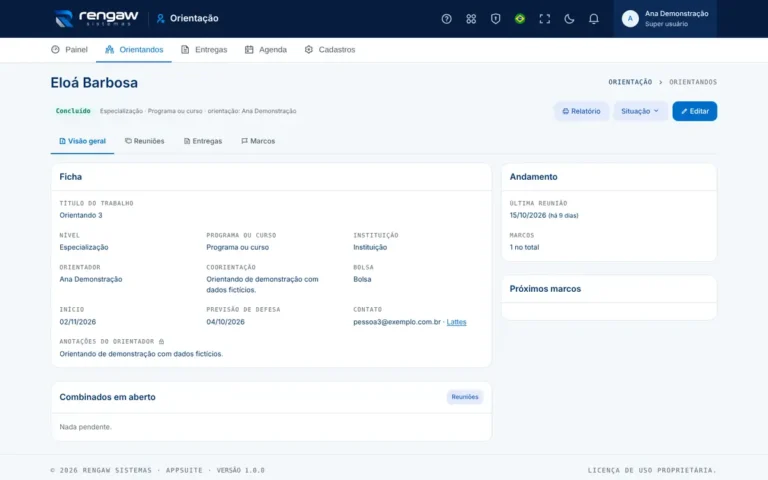The height and width of the screenshot is (480, 768).
Task: Toggle fullscreen mode icon
Action: [x=544, y=19]
